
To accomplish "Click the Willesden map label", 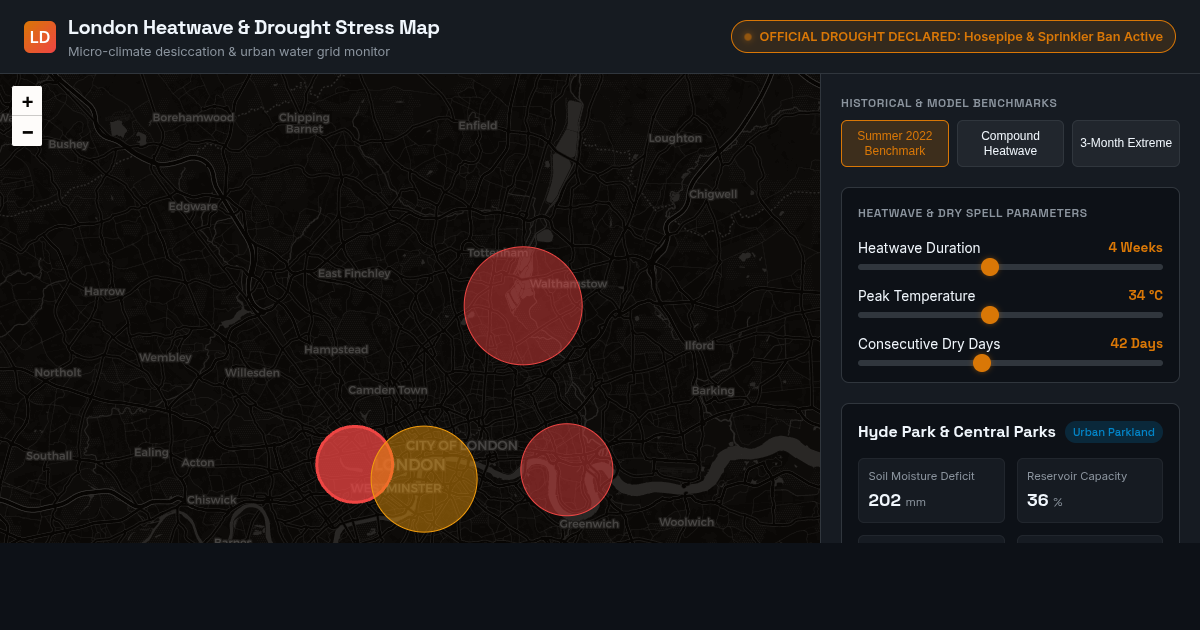I will tap(252, 372).
